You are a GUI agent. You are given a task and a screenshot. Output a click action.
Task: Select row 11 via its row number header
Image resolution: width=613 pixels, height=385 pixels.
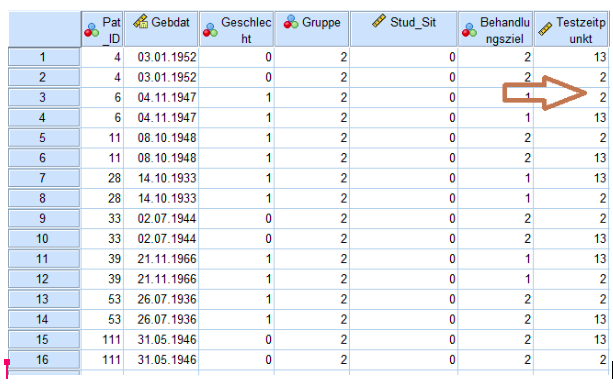pyautogui.click(x=44, y=259)
